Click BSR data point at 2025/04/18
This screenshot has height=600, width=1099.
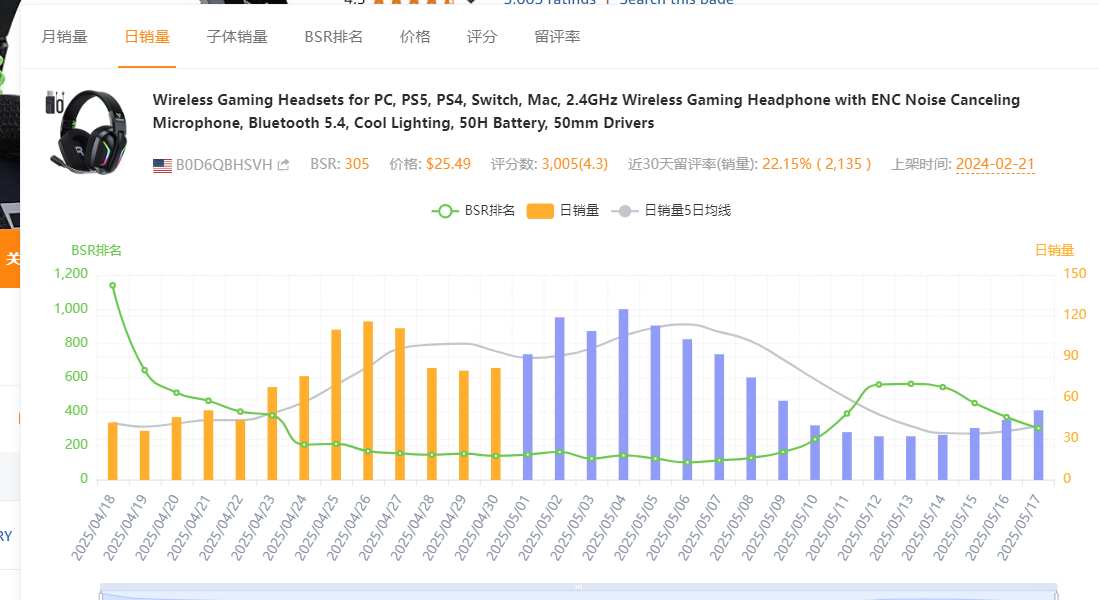click(112, 286)
